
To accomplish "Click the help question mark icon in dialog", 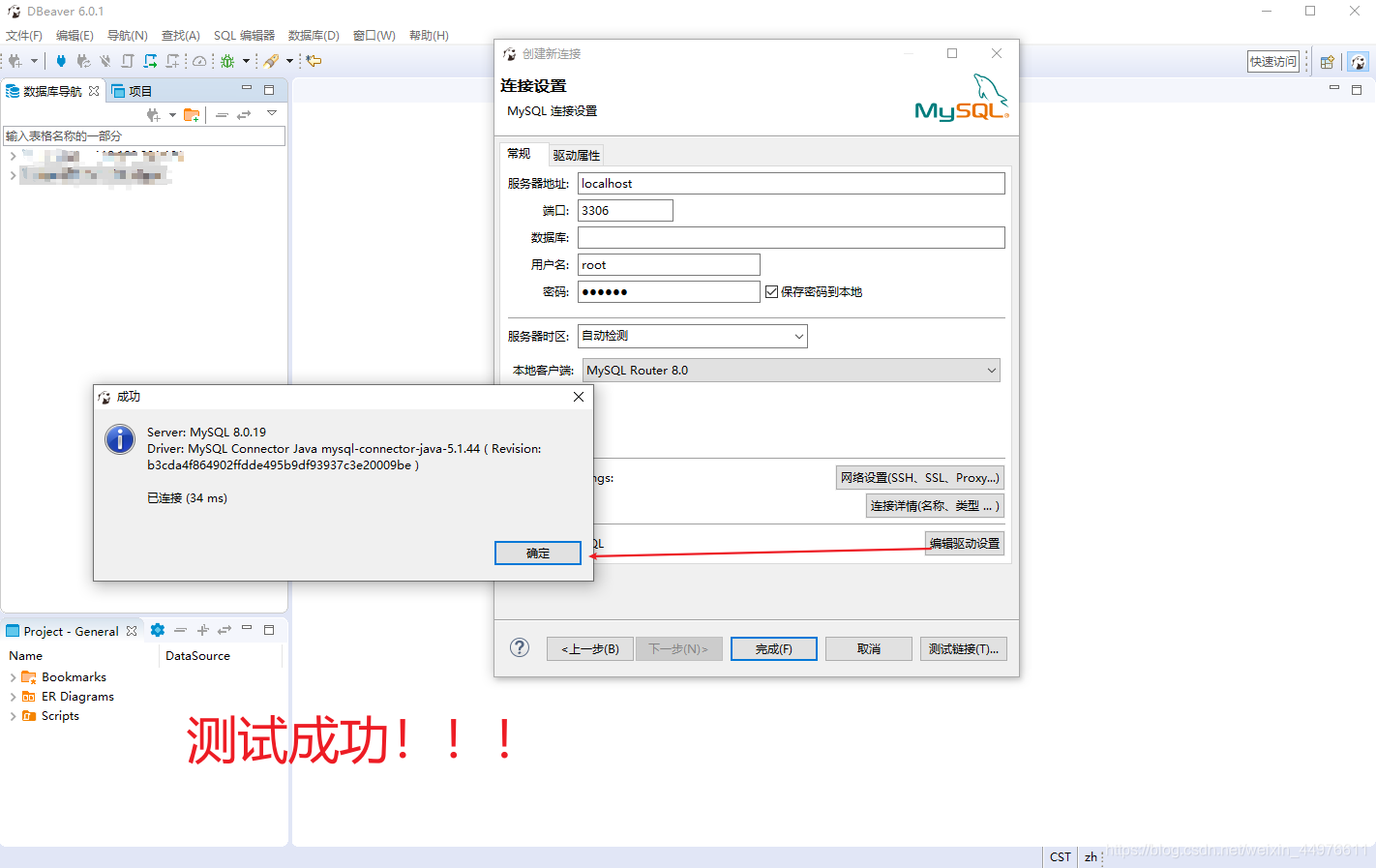I will 520,647.
